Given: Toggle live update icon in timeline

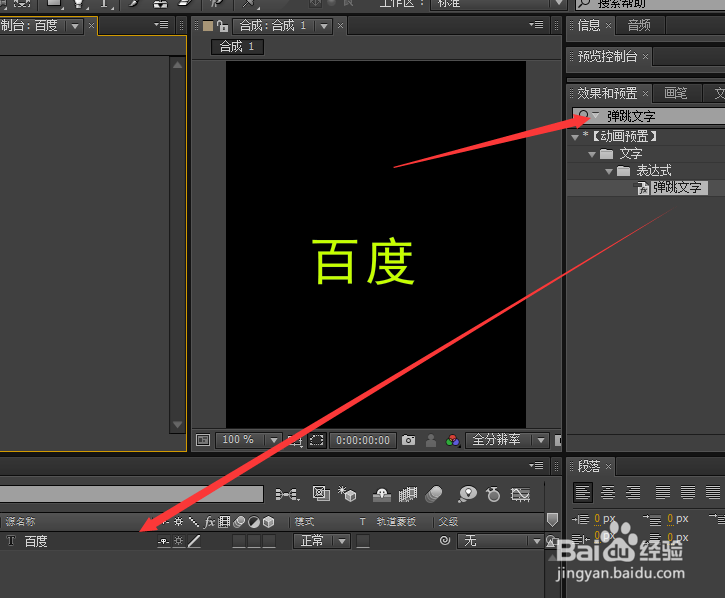Looking at the screenshot, I should (321, 494).
